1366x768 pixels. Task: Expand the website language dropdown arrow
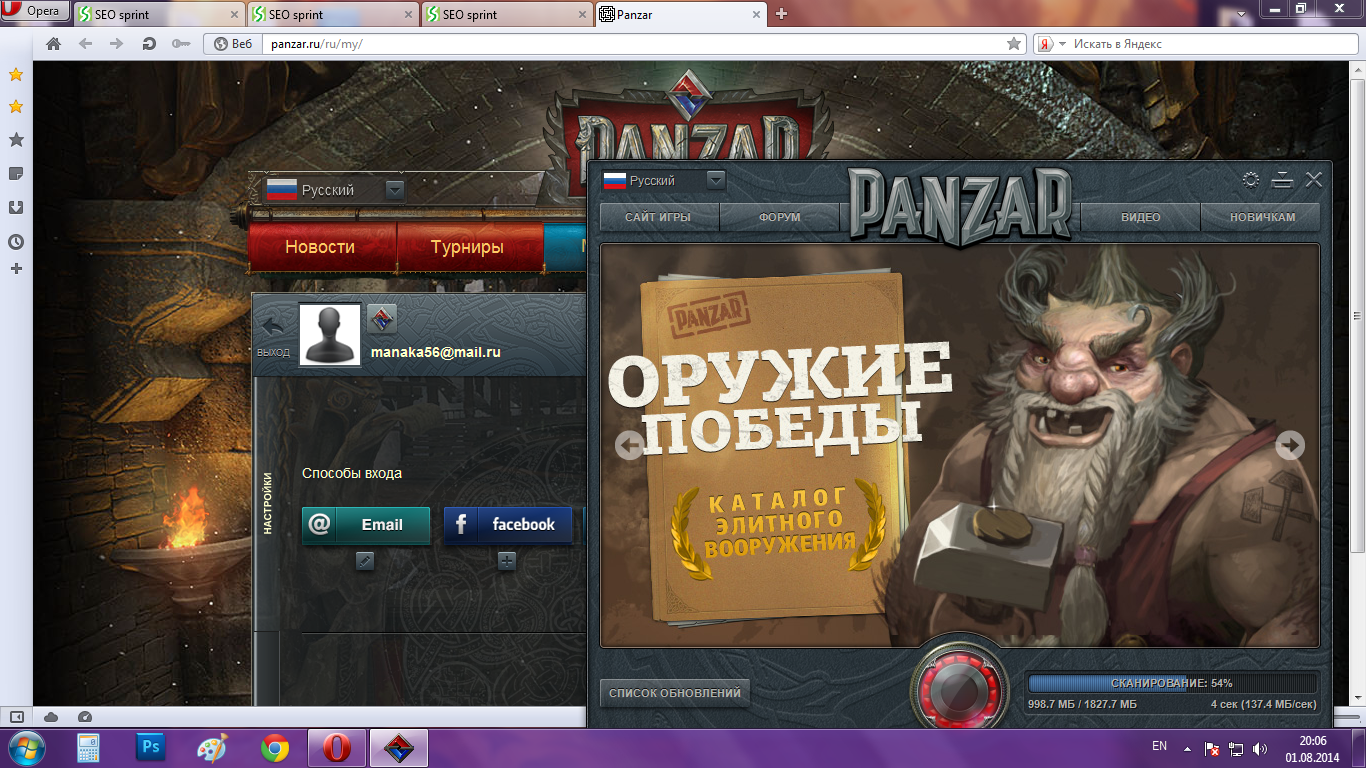click(x=395, y=190)
